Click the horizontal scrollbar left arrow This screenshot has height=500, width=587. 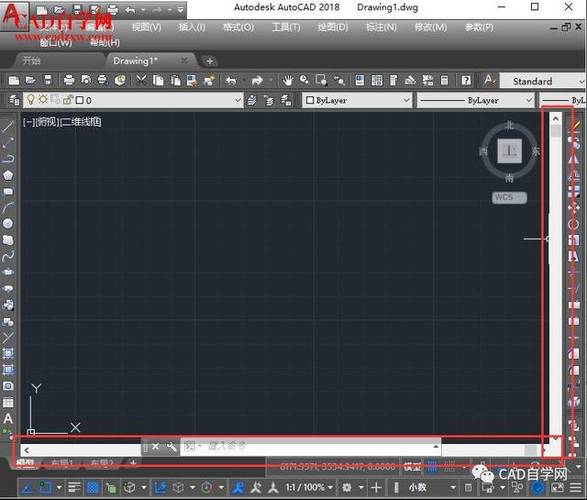point(27,450)
